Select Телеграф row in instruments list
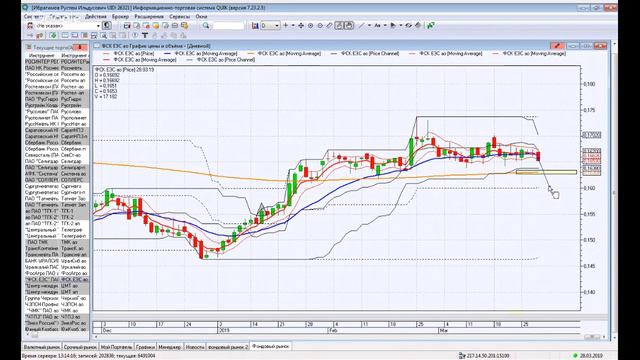 (56, 230)
